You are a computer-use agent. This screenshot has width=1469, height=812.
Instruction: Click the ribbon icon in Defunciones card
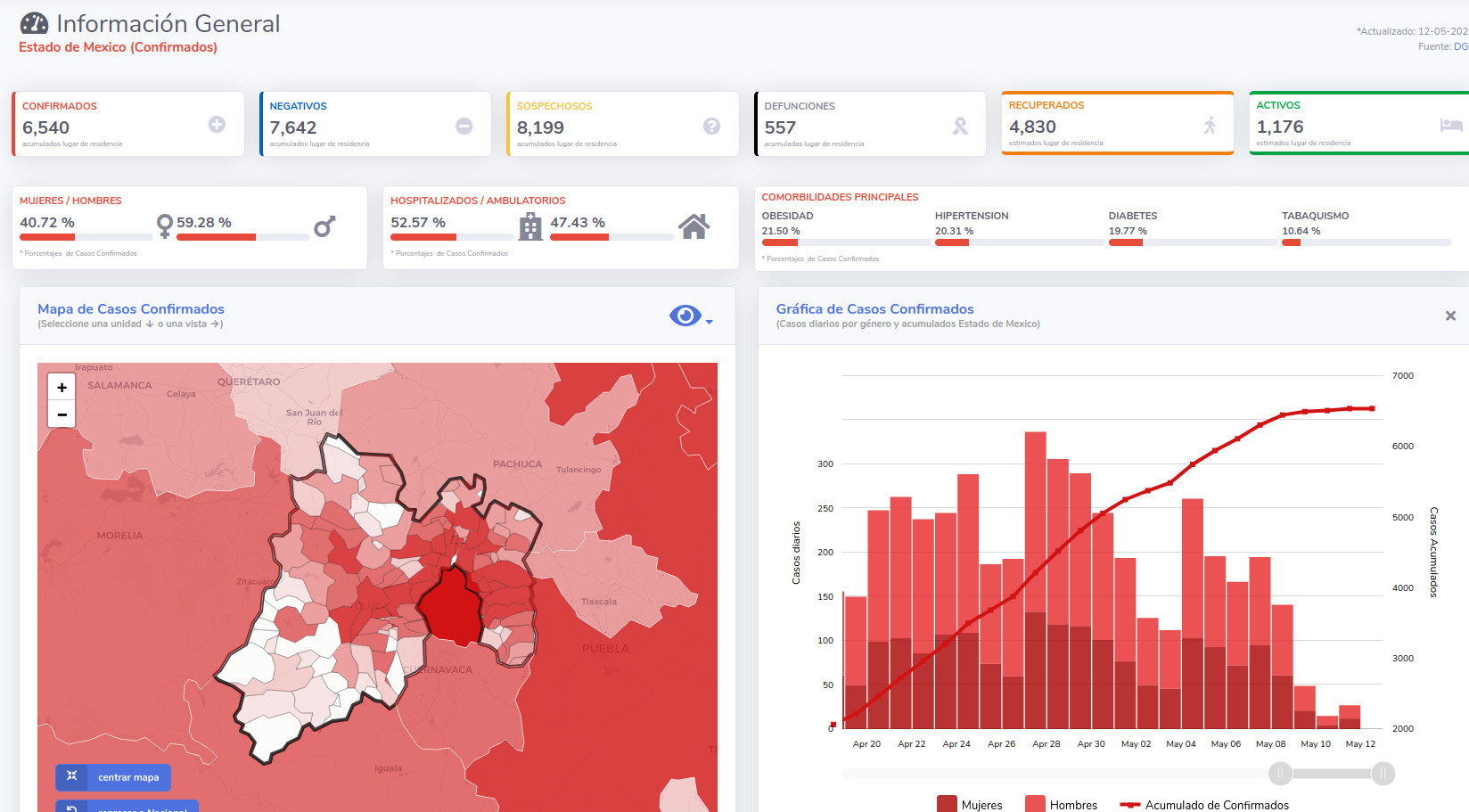[960, 127]
